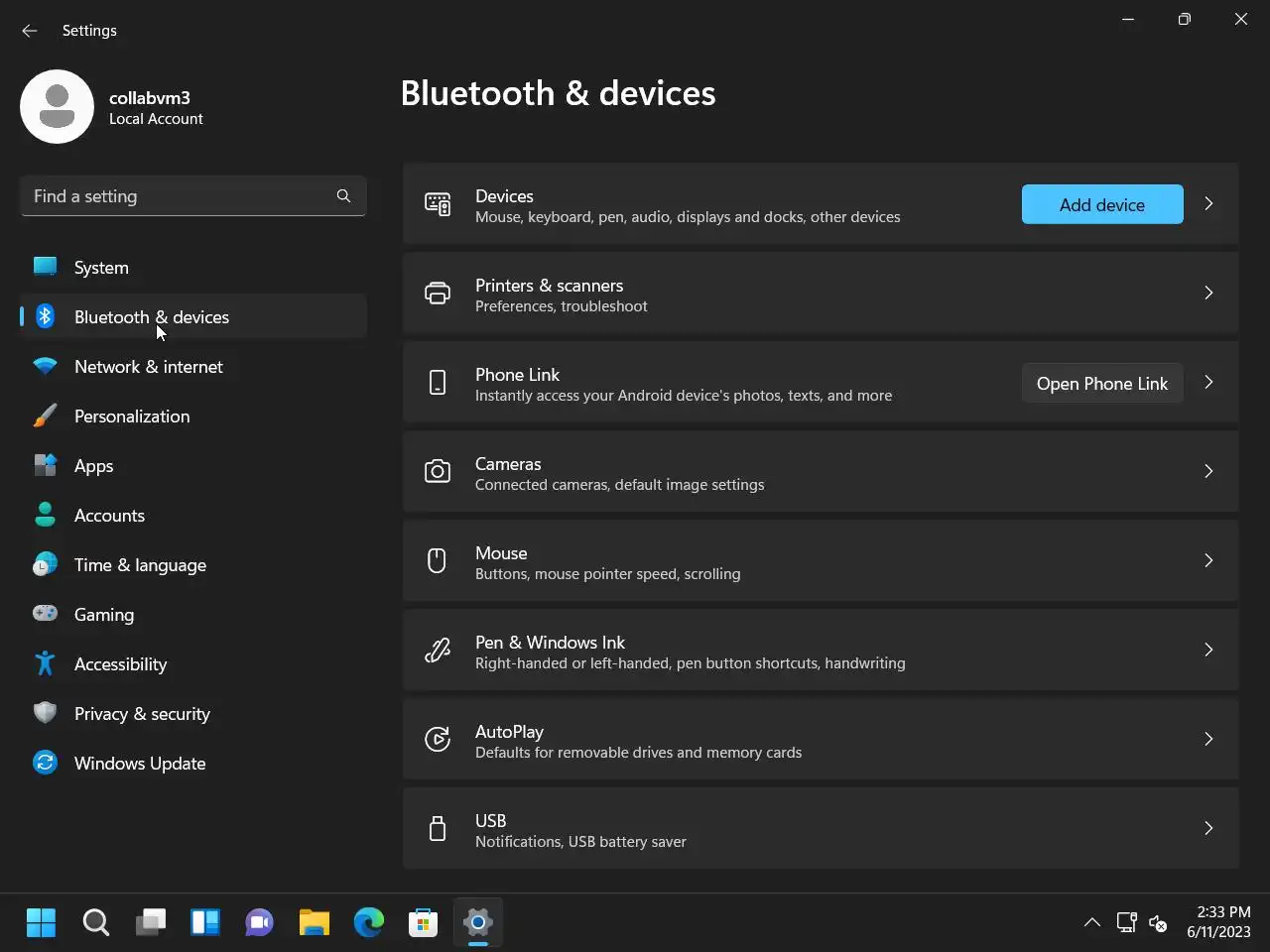
Task: Click the Pen & Windows Ink icon
Action: [x=438, y=651]
